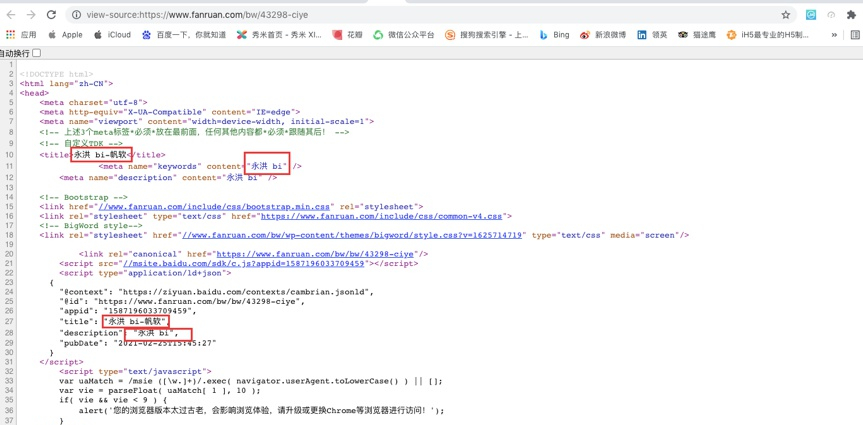This screenshot has height=425, width=863.
Task: Open the reading list side panel icon
Action: (x=855, y=35)
